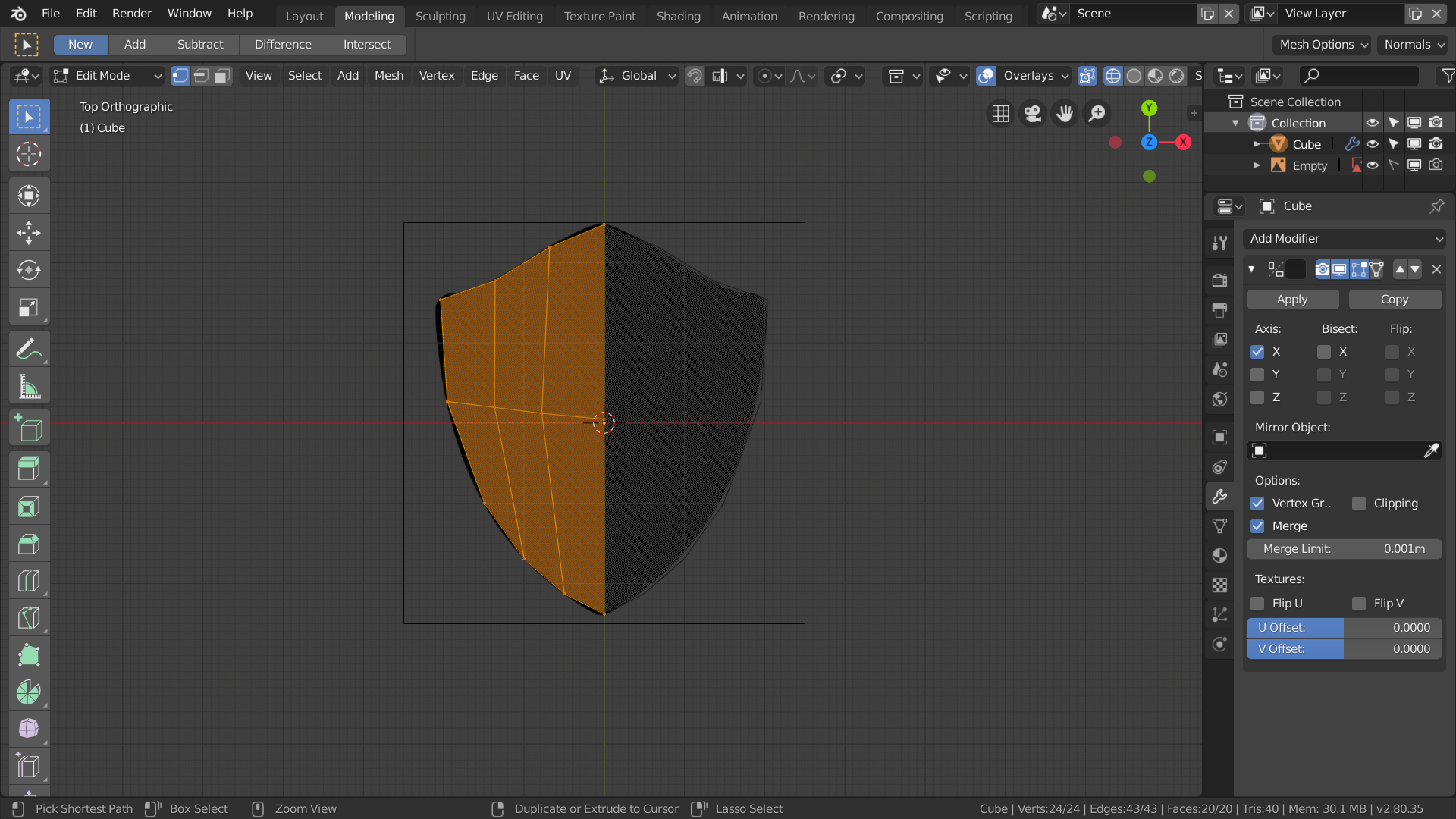Select the Smooth tool
Image resolution: width=1456 pixels, height=819 pixels.
(x=29, y=729)
